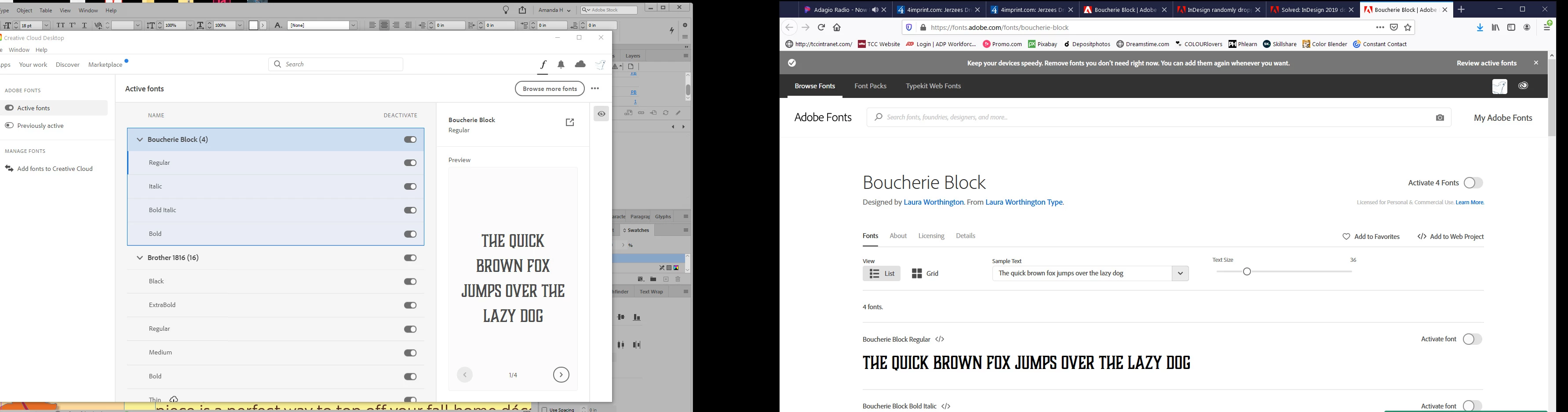Open Creative Cloud Desktop Help menu

[x=41, y=50]
